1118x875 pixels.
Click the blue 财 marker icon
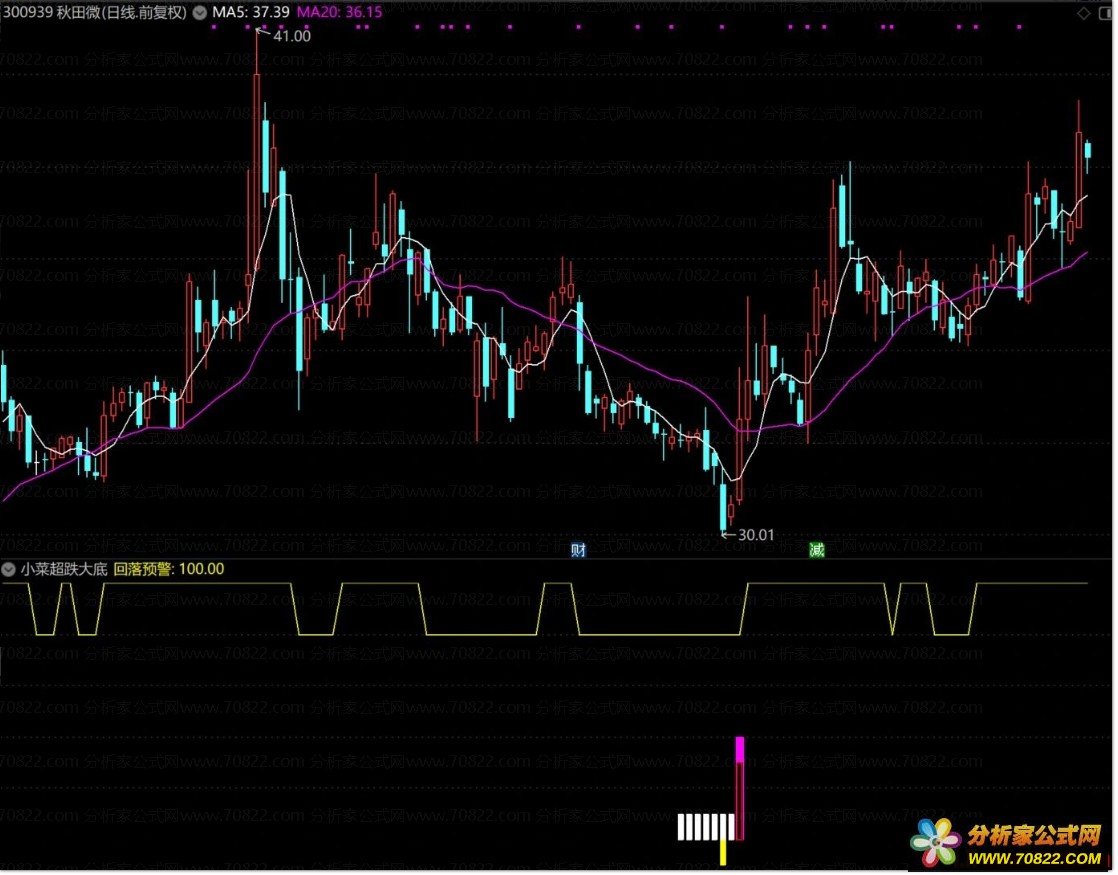(578, 549)
